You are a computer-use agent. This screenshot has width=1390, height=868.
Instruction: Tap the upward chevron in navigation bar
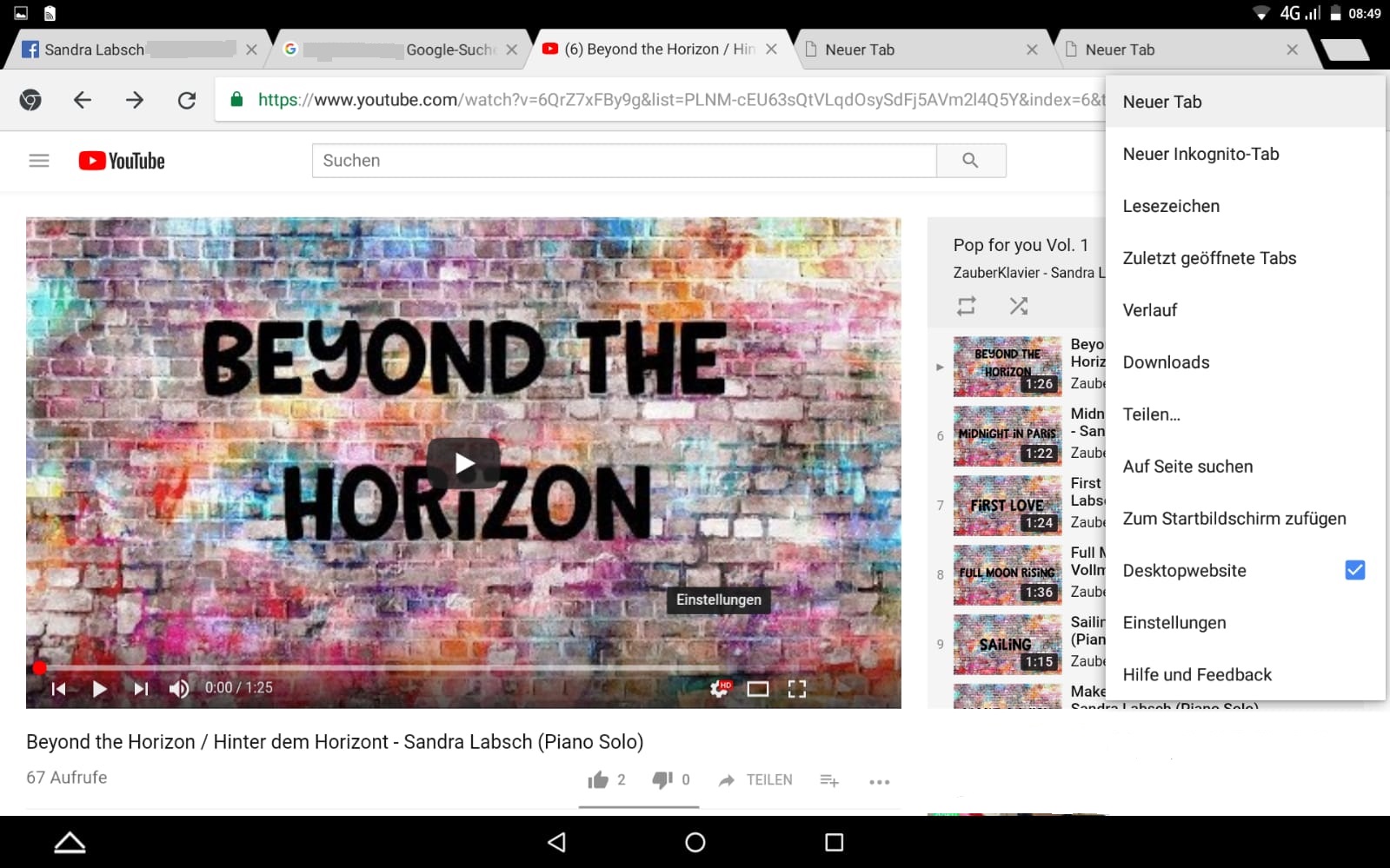70,842
